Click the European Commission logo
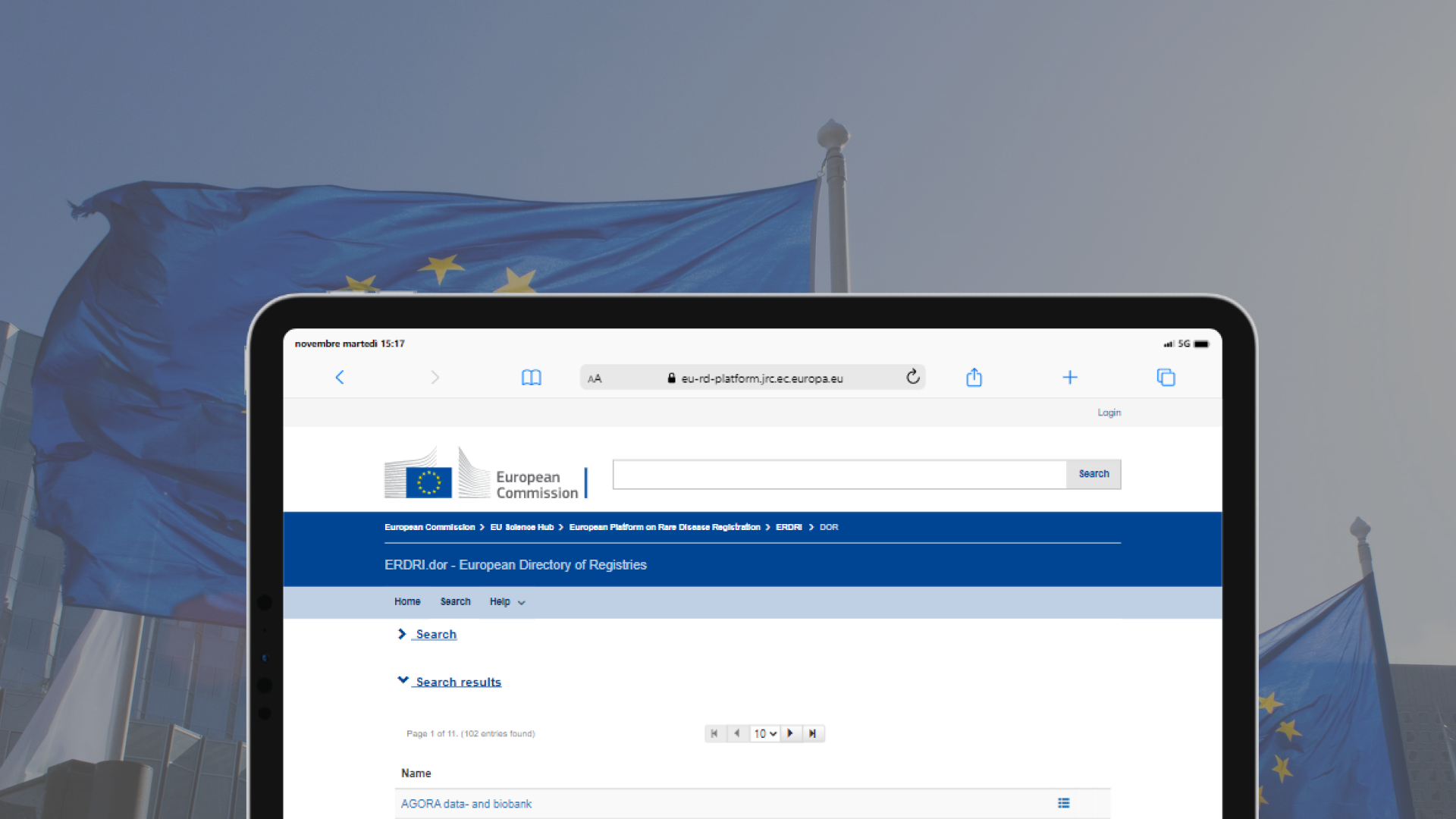The width and height of the screenshot is (1456, 819). tap(485, 474)
